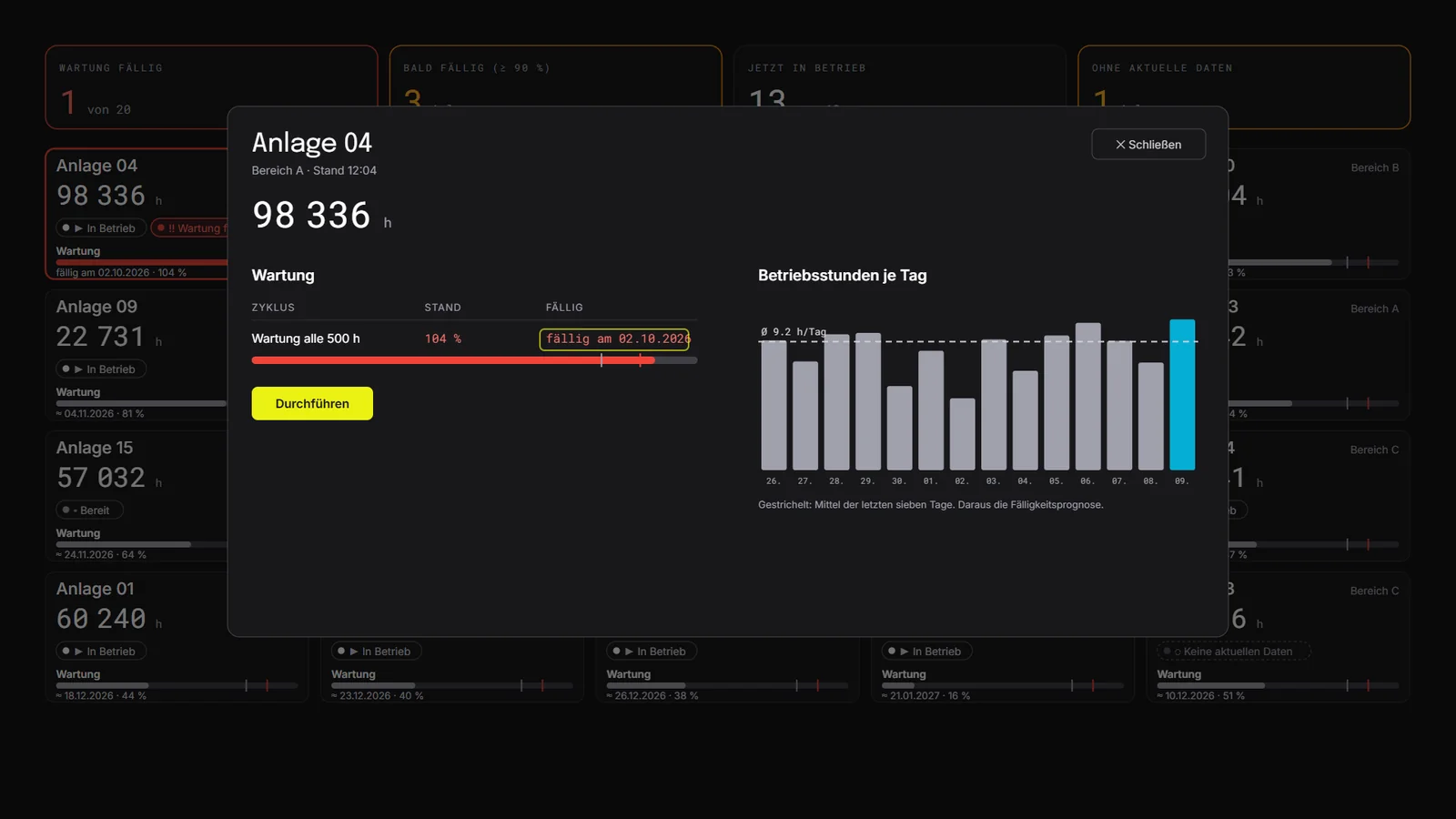Close the Anlage 04 detail dialog
The height and width of the screenshot is (819, 1456).
pyautogui.click(x=1148, y=145)
